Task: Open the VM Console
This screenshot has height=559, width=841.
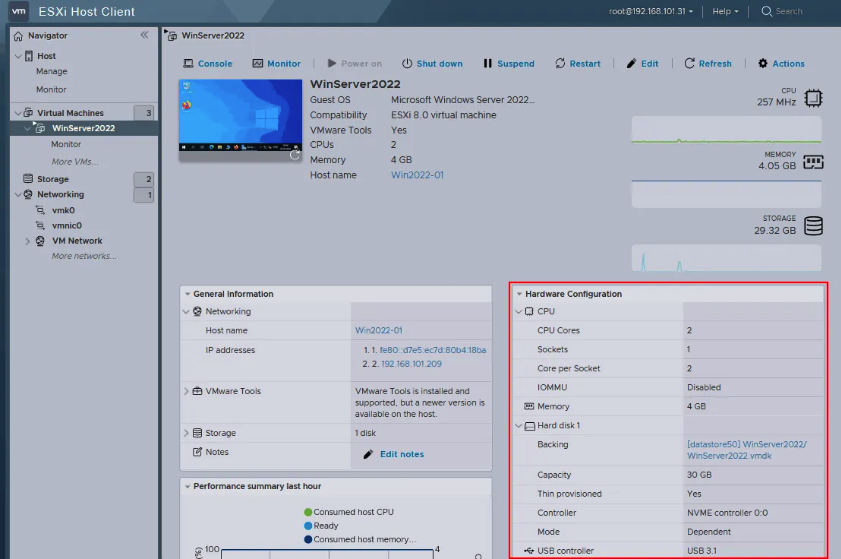Action: click(208, 63)
